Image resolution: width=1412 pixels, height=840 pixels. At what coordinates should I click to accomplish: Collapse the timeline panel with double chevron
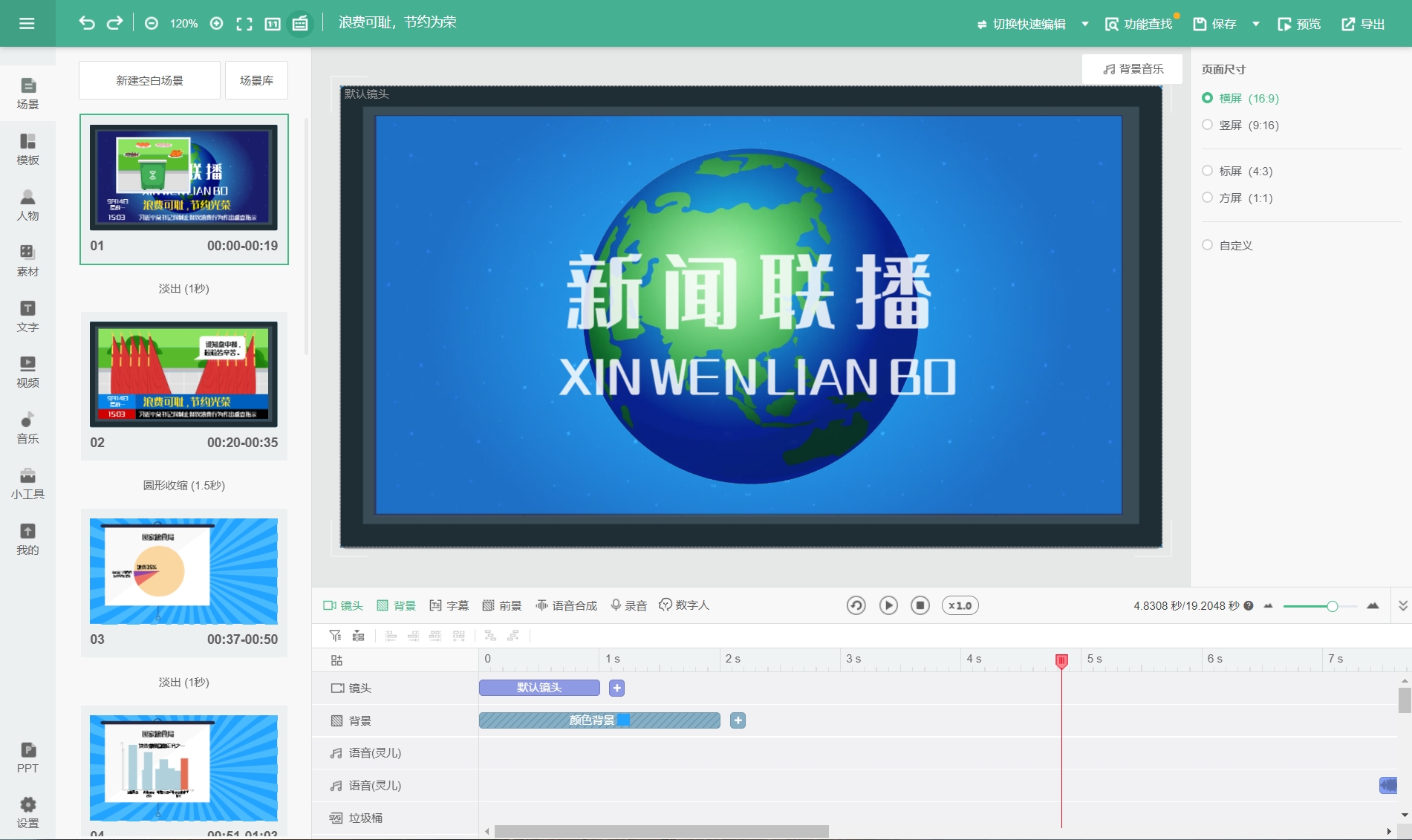[x=1402, y=605]
